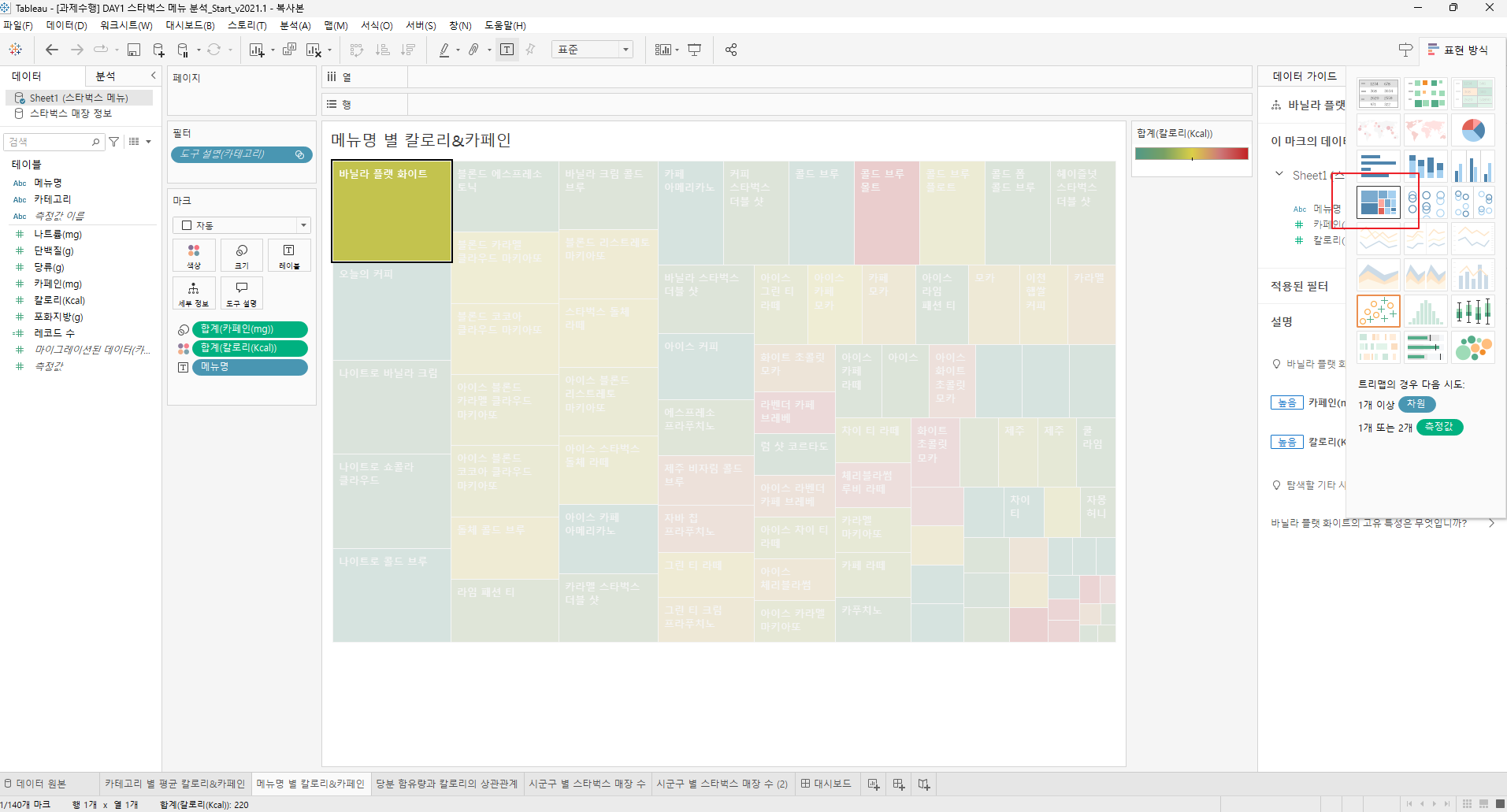This screenshot has height=812, width=1507.
Task: Click the 레이블 button on marks card
Action: 289,257
